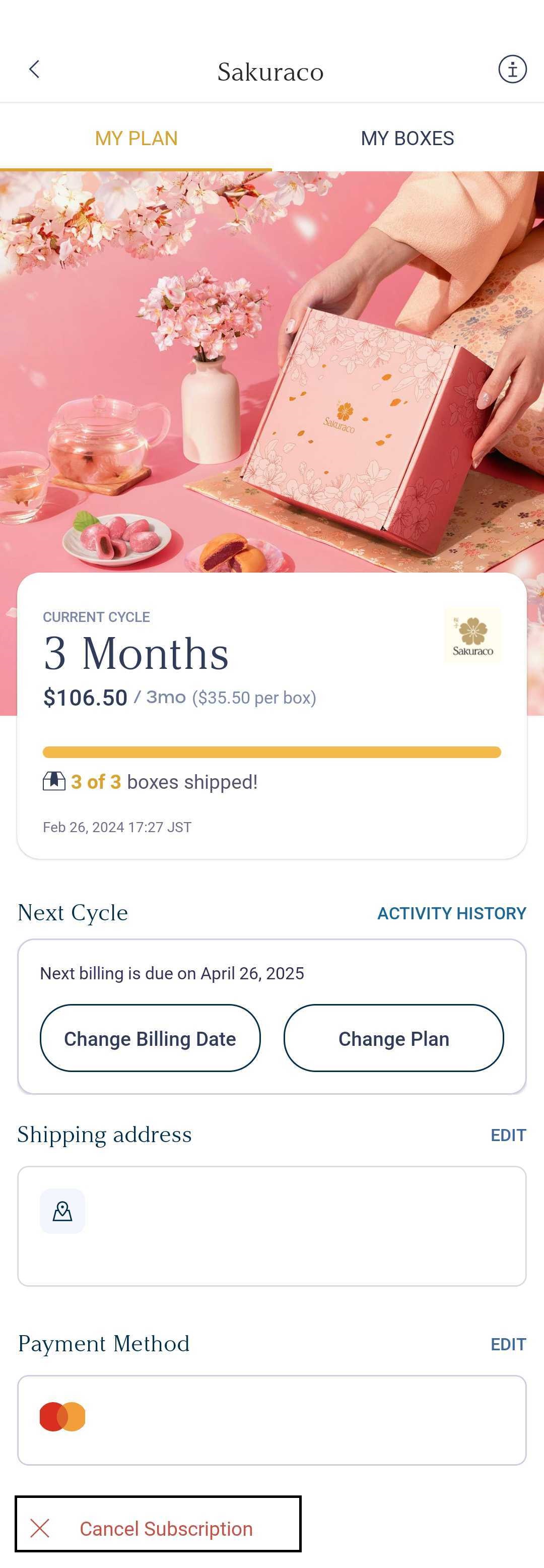Tap the Sakuraco flower logo thumbnail

(473, 636)
